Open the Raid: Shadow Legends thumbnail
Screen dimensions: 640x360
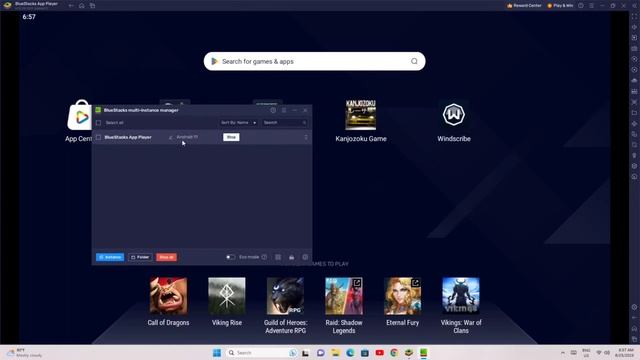coord(344,296)
